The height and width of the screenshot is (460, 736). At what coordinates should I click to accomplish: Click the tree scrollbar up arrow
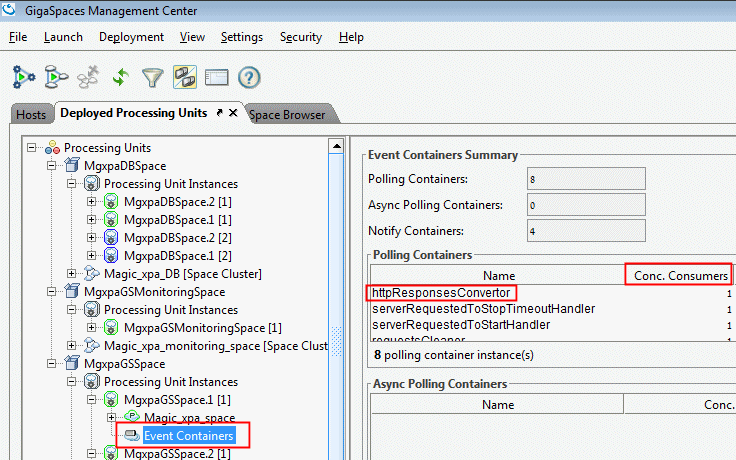point(336,146)
